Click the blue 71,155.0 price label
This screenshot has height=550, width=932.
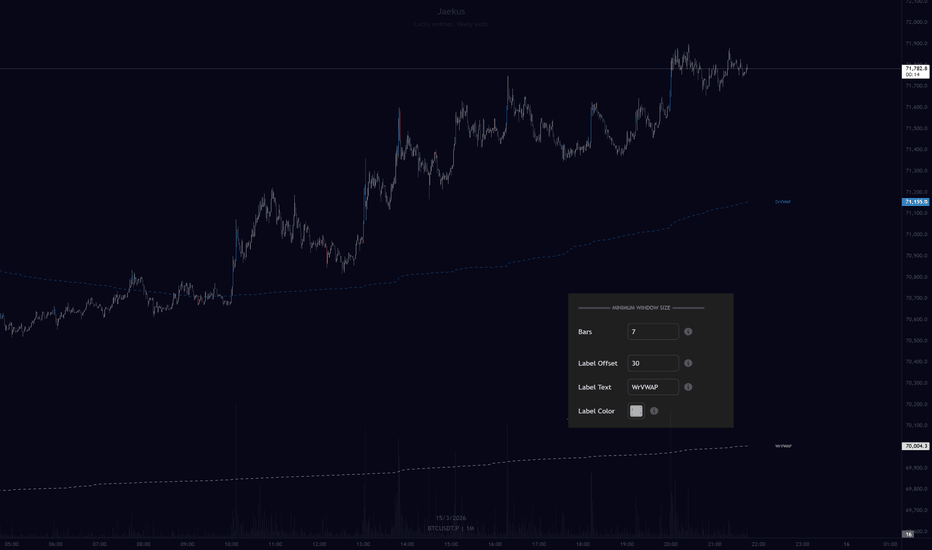click(916, 202)
